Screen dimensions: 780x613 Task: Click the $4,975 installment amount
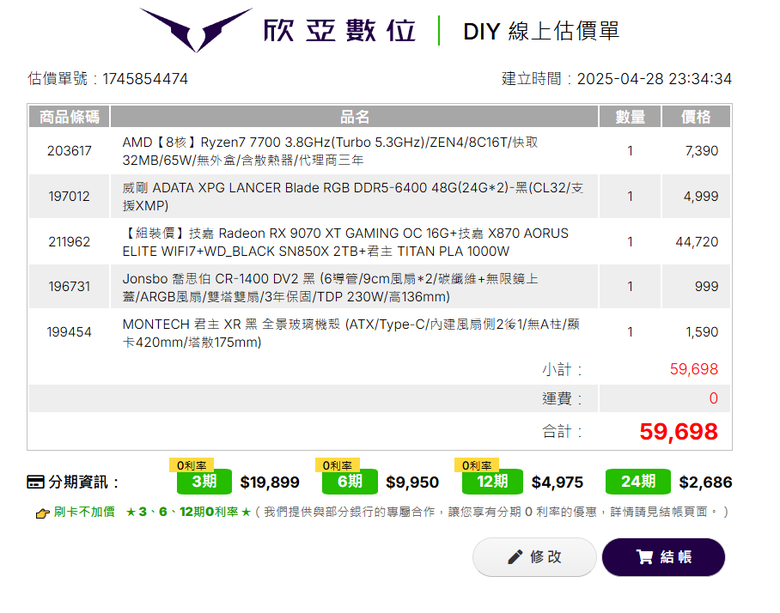[x=557, y=482]
